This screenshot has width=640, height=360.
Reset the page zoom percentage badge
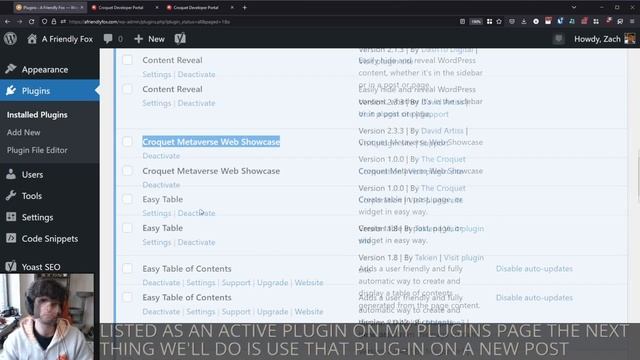(476, 22)
